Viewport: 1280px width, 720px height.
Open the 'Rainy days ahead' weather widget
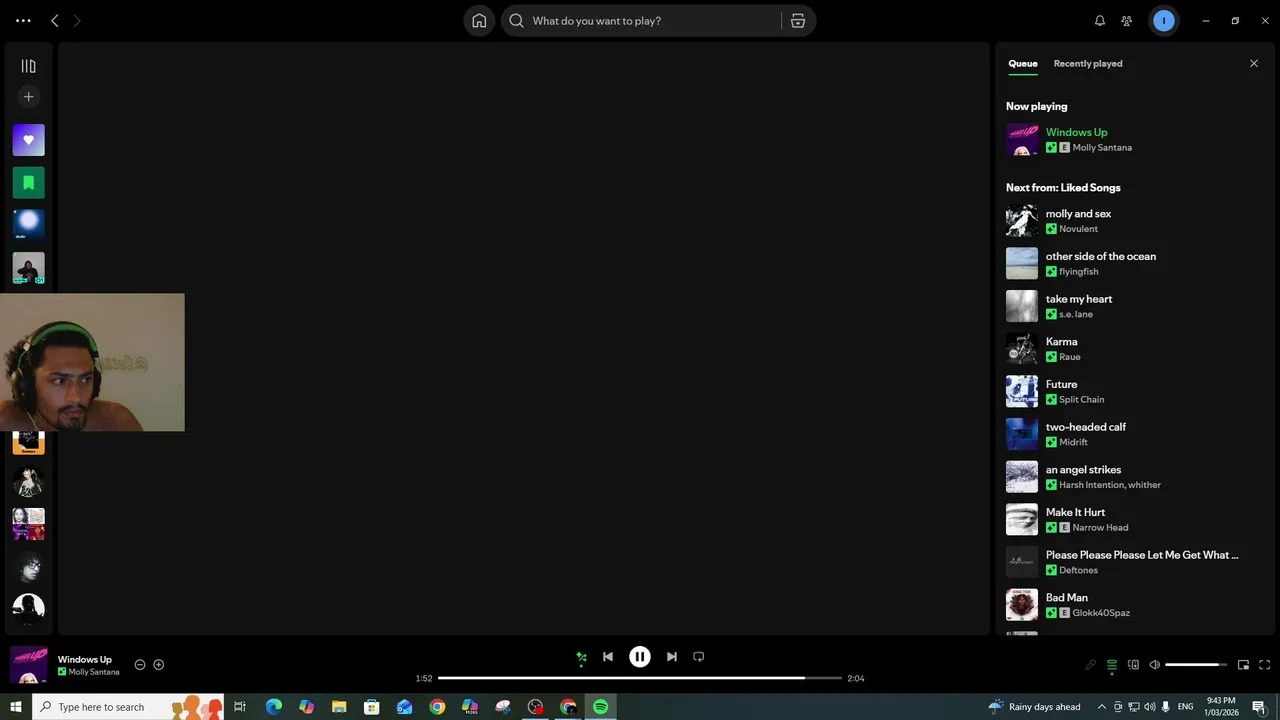coord(1035,707)
